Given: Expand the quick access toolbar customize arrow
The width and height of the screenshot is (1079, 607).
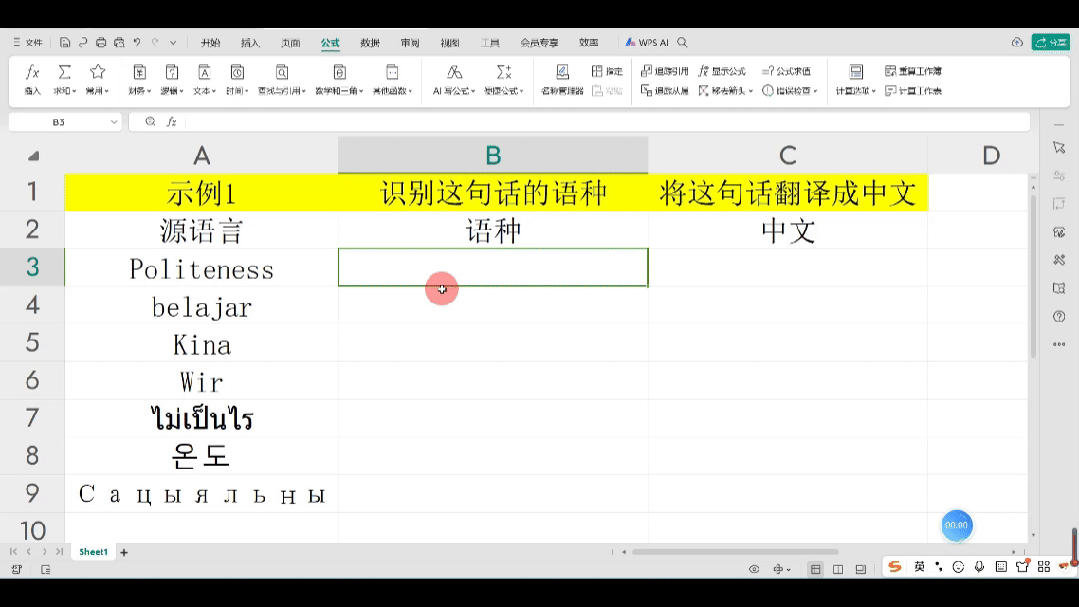Looking at the screenshot, I should coord(173,43).
